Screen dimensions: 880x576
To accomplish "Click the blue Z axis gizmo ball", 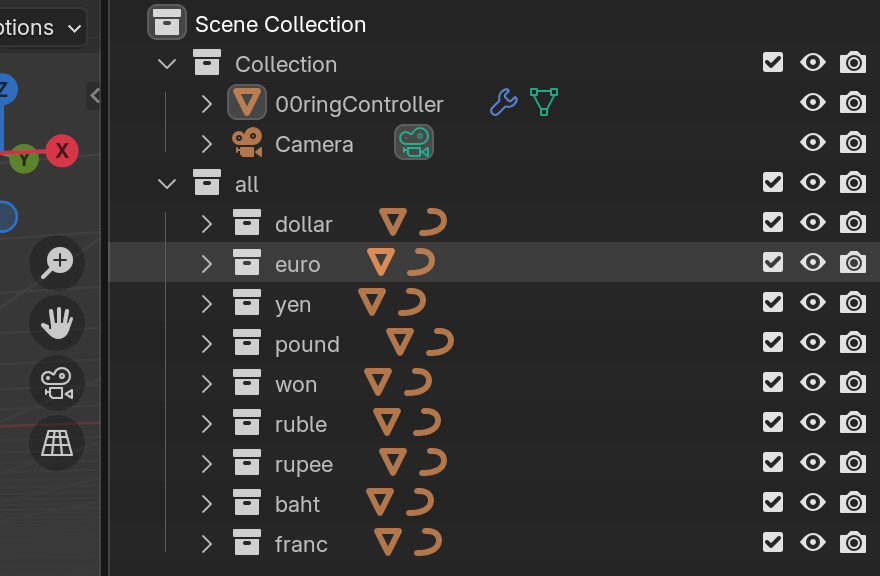I will point(6,89).
